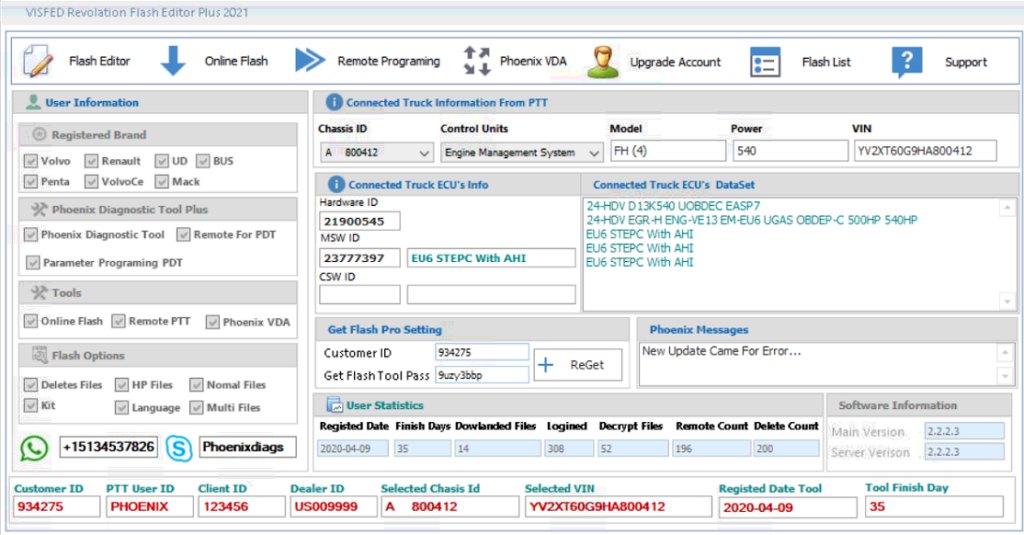Click the Customer ID field in Flash Pro Setting
This screenshot has width=1024, height=535.
[x=482, y=352]
